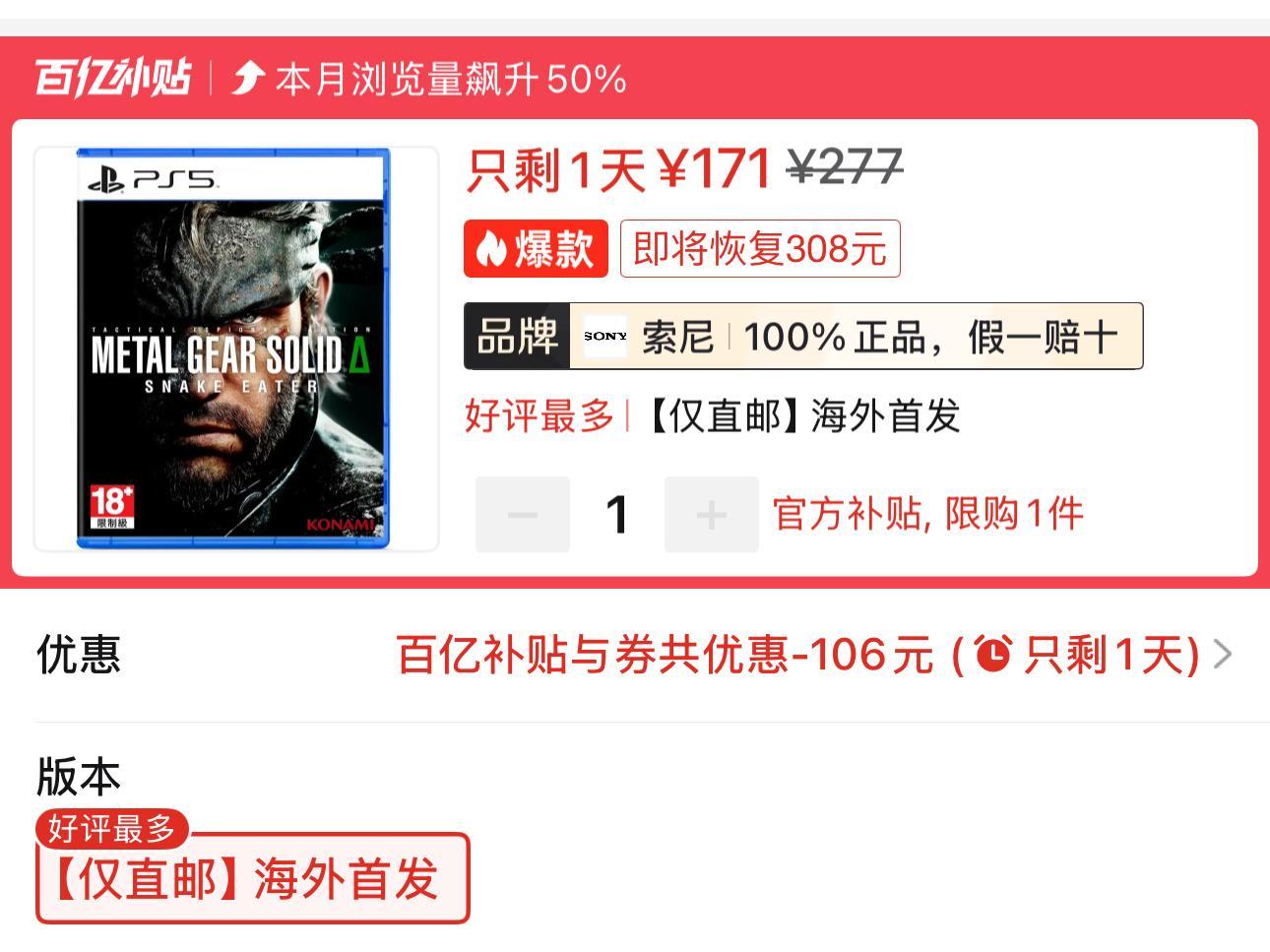Click the PS5 logo on the game cover
The width and height of the screenshot is (1270, 952).
coord(153,179)
